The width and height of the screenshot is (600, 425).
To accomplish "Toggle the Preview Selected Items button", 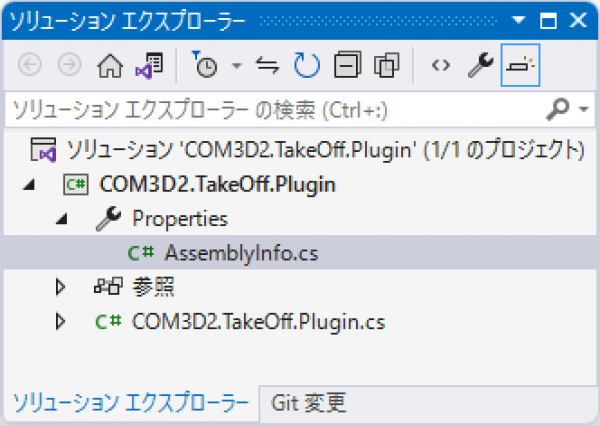I will 520,66.
